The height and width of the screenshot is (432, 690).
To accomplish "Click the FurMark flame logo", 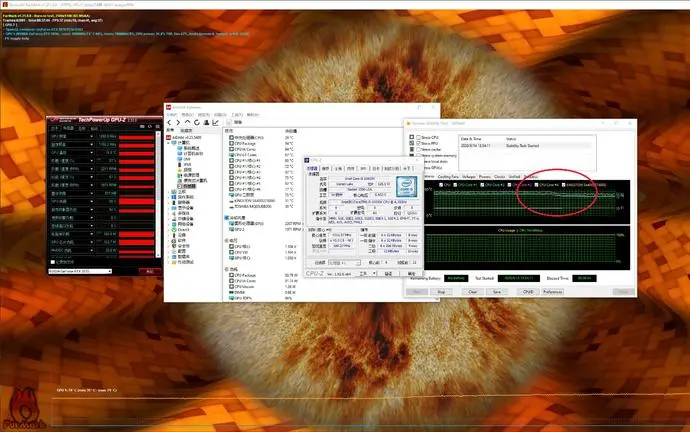I will tap(25, 409).
